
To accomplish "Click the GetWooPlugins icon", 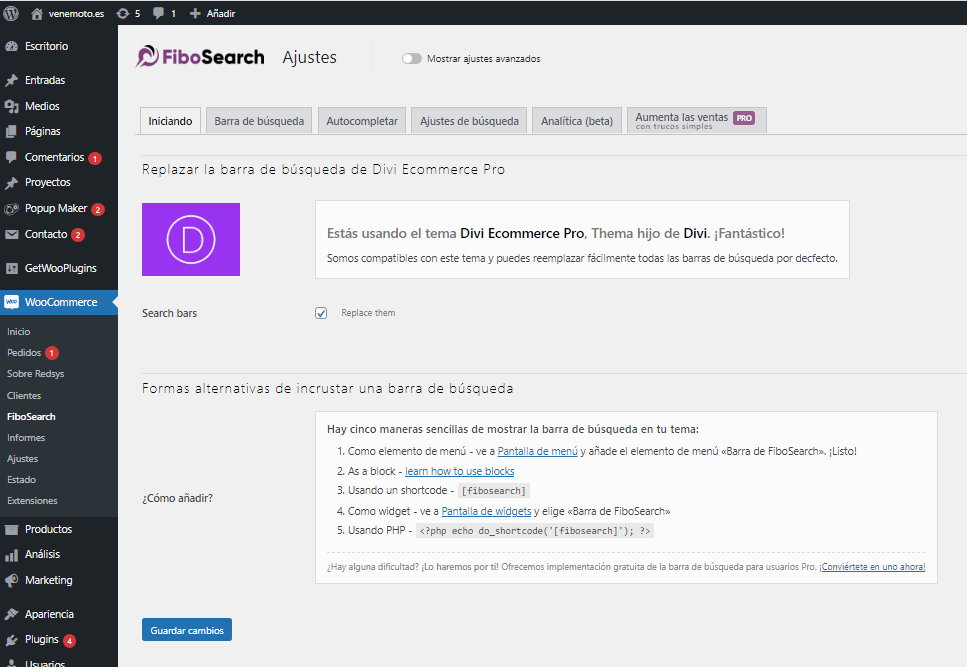I will [x=11, y=268].
